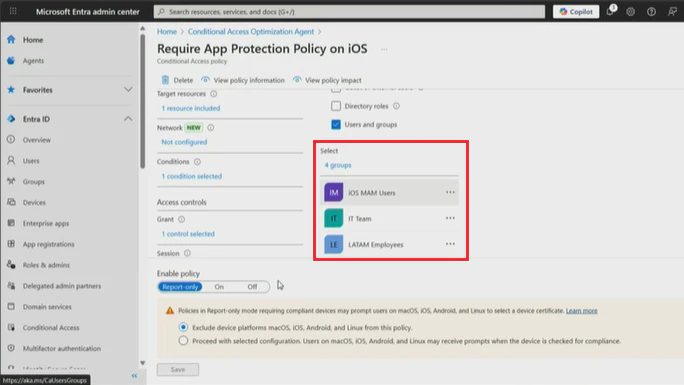Open the Copilot button
Screen dimensions: 684x385
[x=576, y=12]
